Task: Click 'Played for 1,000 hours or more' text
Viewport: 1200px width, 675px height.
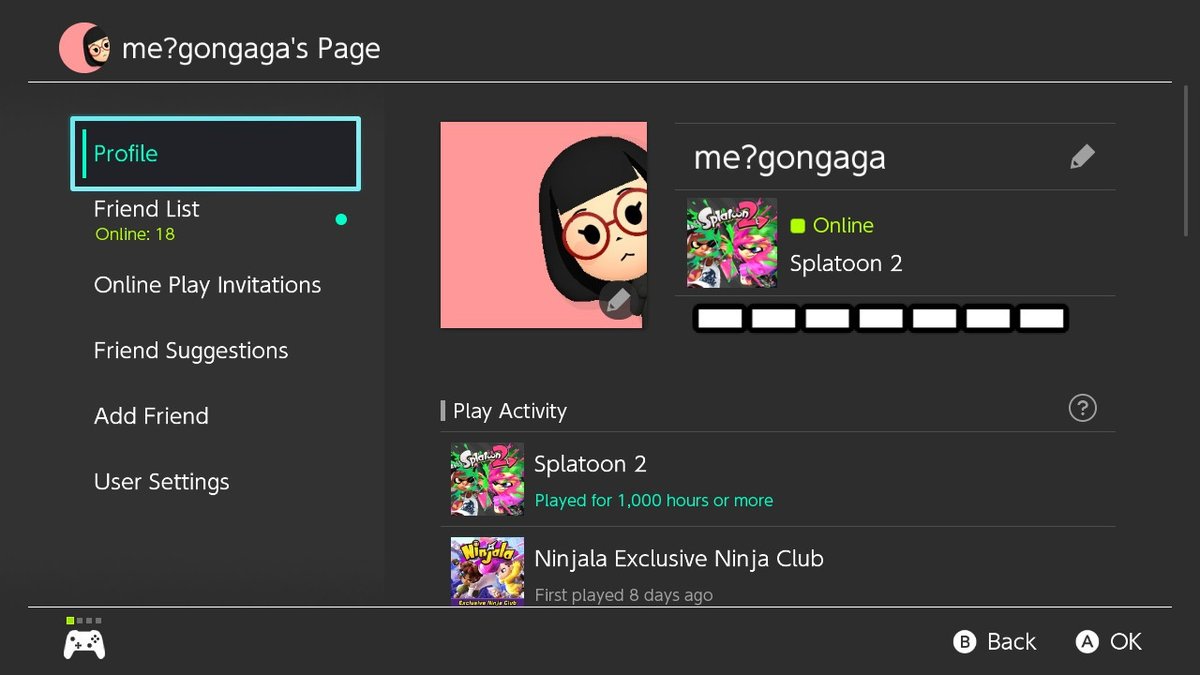Action: pos(654,500)
